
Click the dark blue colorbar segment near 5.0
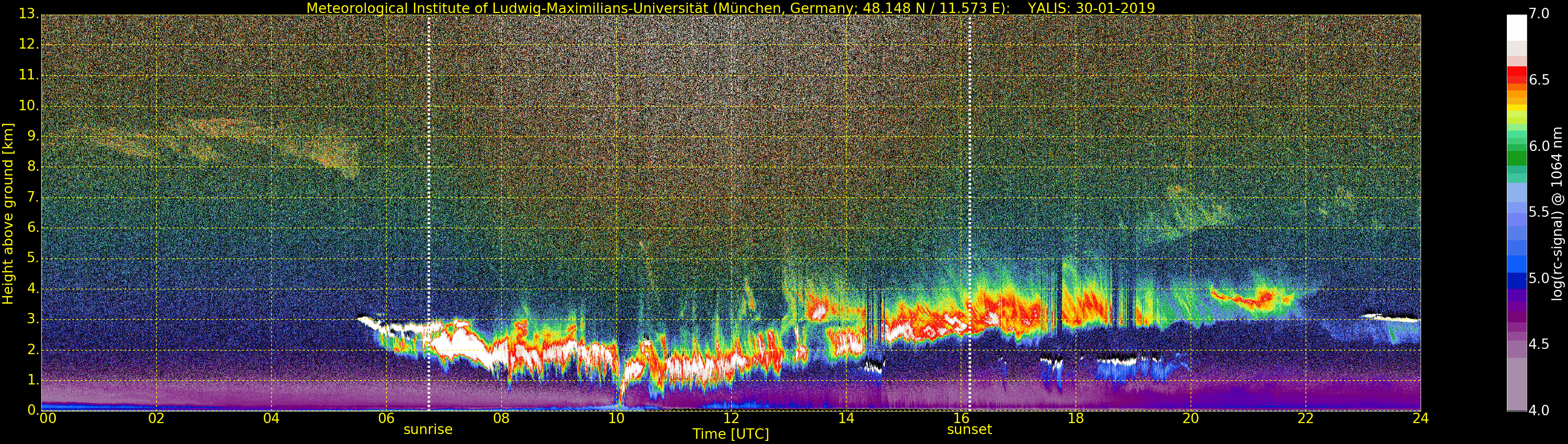click(1516, 281)
